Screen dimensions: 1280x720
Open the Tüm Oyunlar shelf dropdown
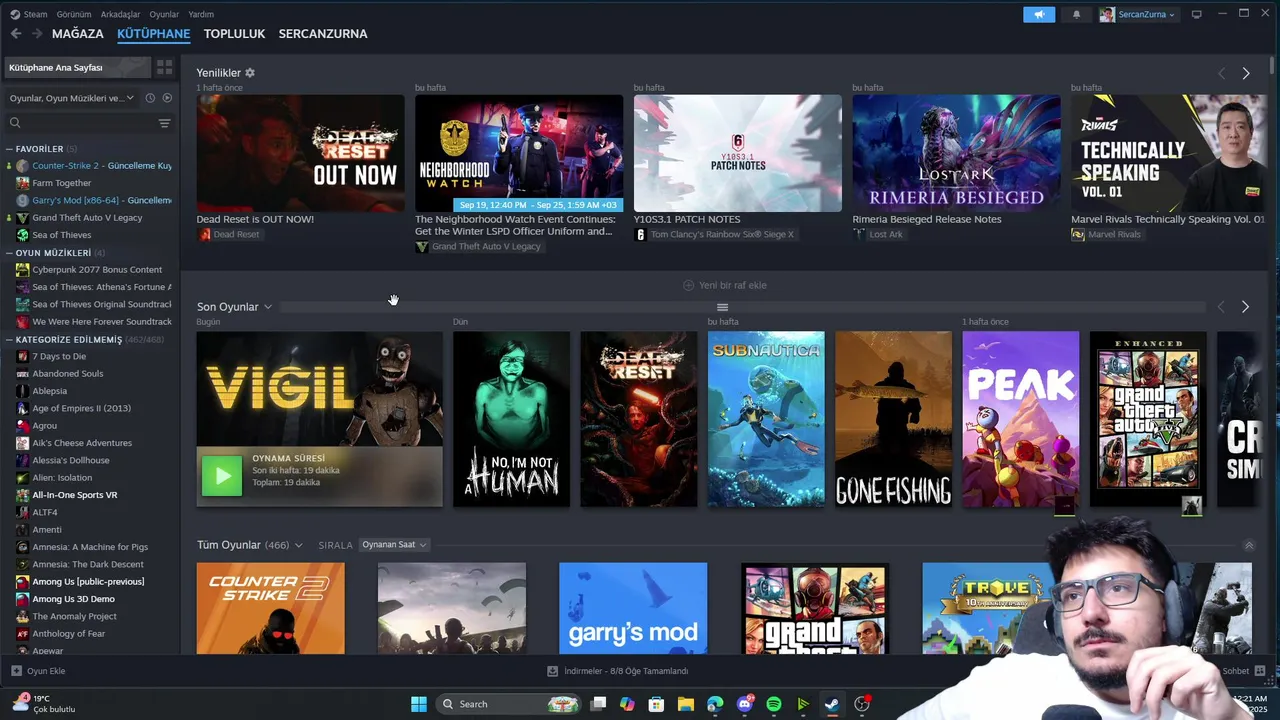pyautogui.click(x=298, y=545)
